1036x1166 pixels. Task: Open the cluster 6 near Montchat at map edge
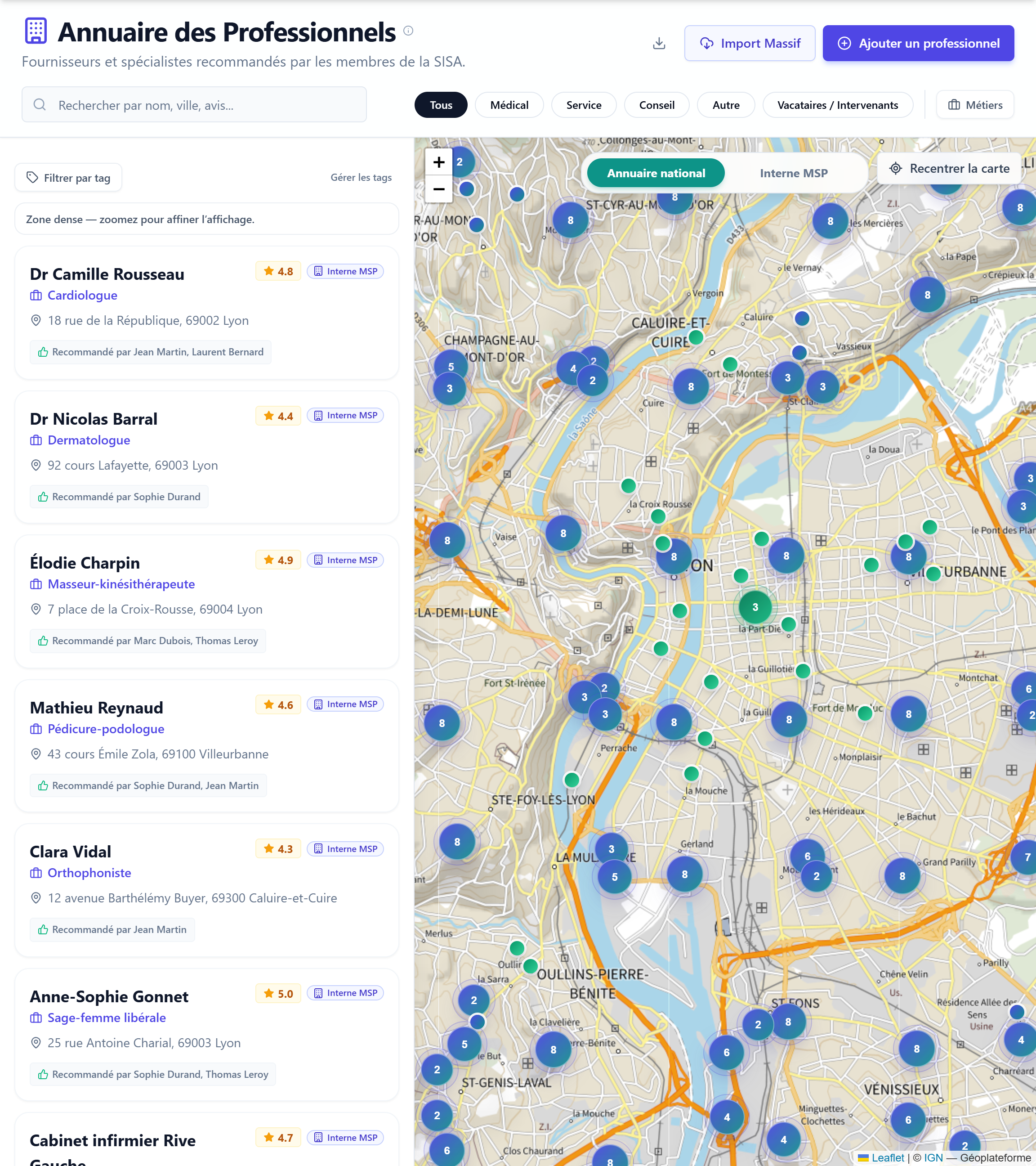pos(1027,689)
